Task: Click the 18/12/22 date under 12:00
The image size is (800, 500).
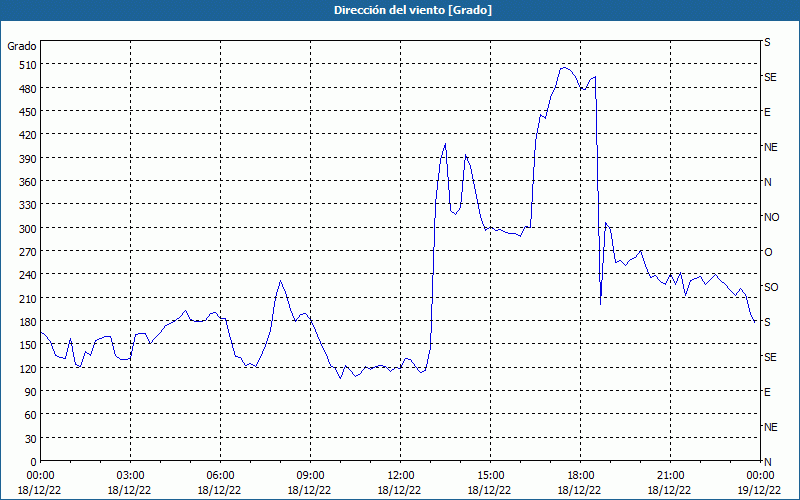Action: (x=399, y=490)
